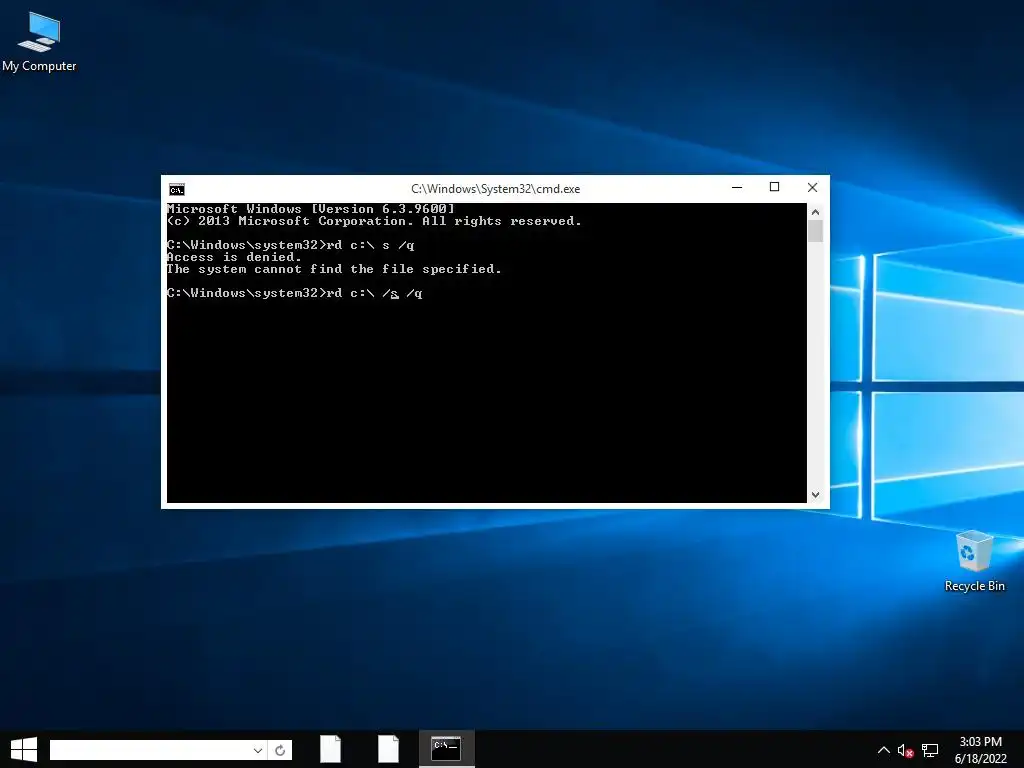Open the clock showing 3:03 PM

click(980, 750)
